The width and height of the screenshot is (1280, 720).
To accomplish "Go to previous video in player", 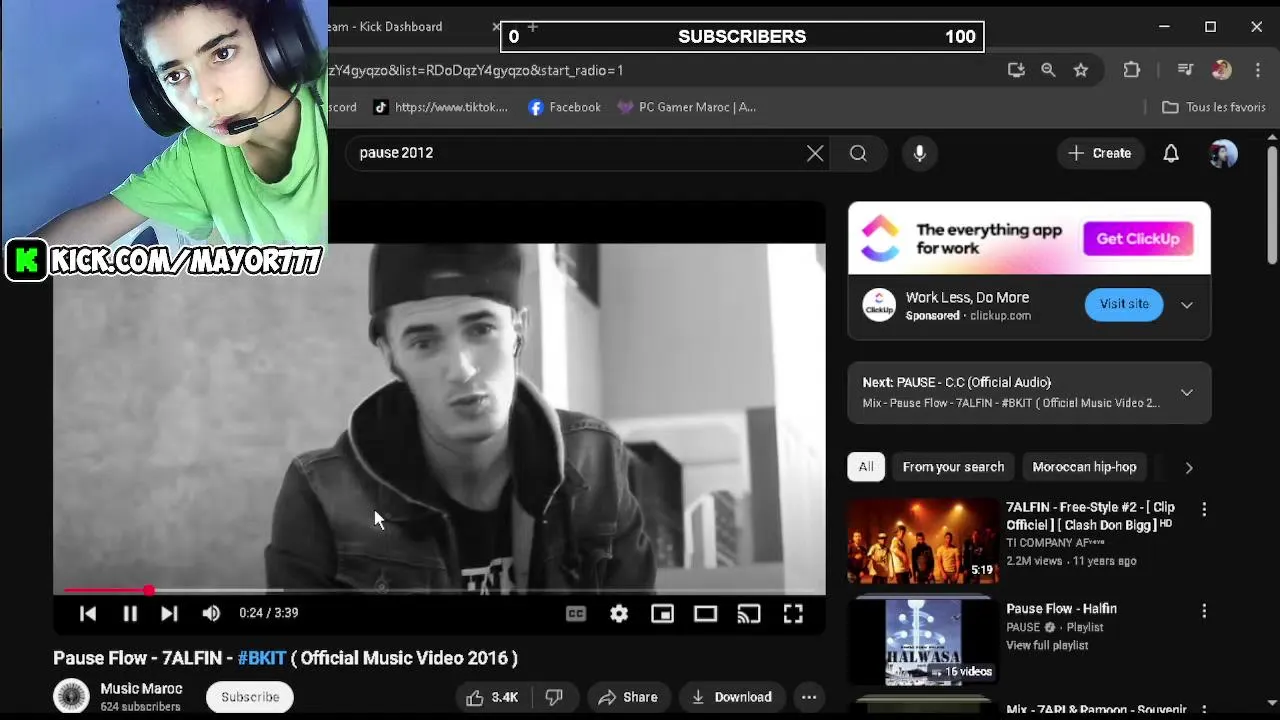I will [88, 613].
